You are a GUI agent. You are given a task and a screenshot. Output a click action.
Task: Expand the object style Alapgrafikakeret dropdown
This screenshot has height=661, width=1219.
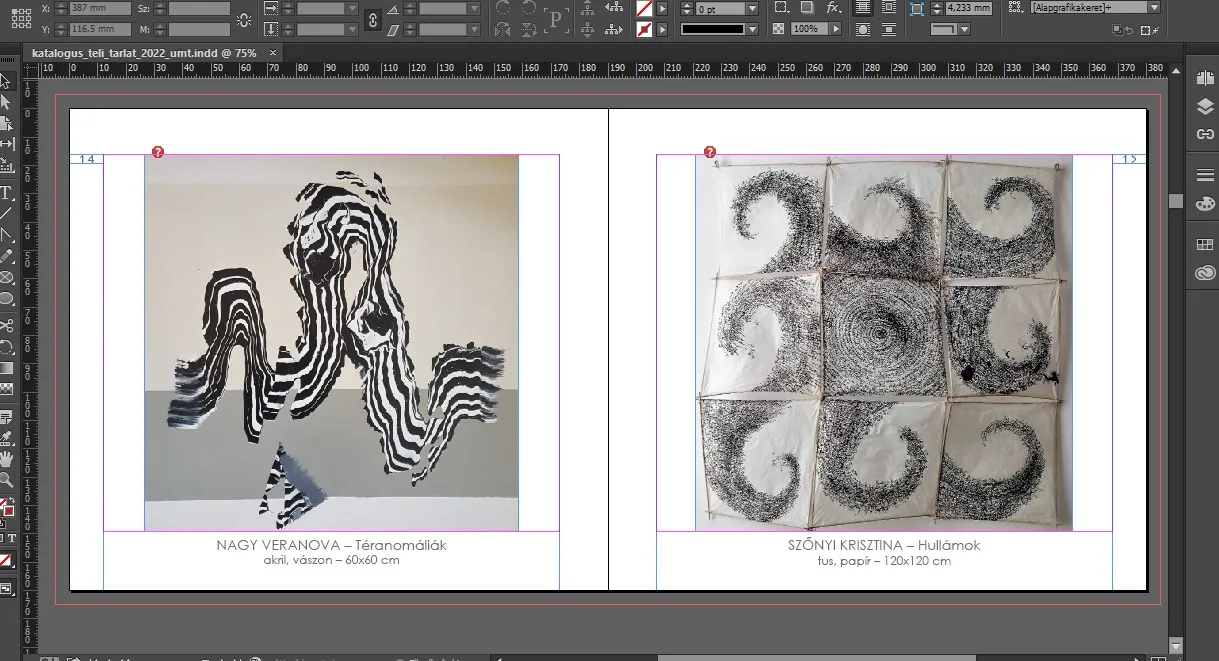(x=1154, y=7)
